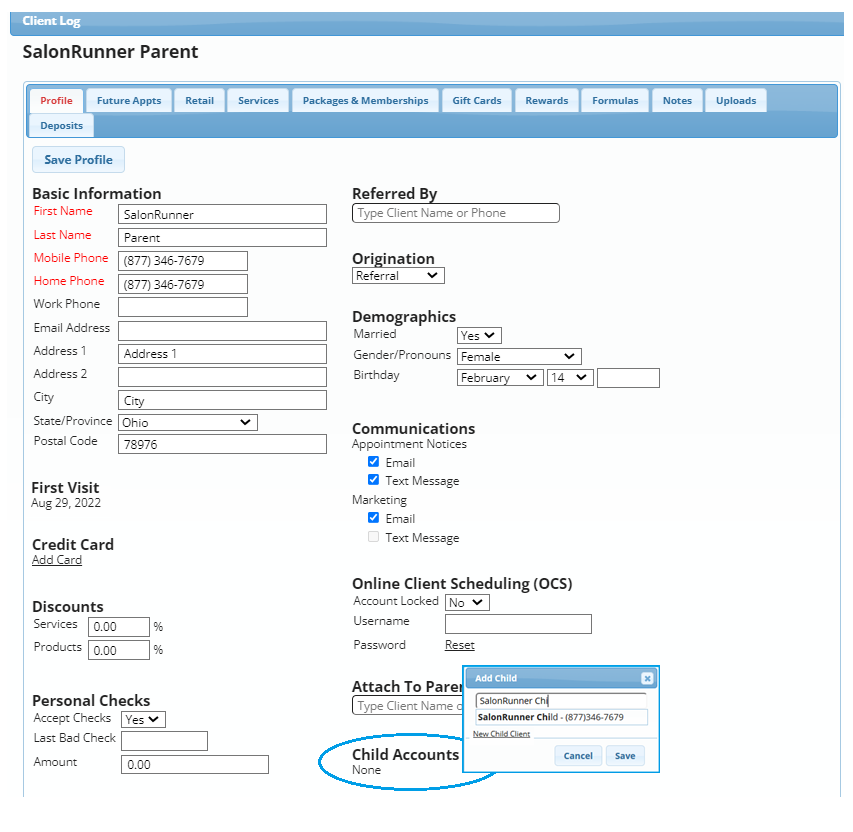Click the Postal Code field
The height and width of the screenshot is (832, 853).
pos(222,444)
